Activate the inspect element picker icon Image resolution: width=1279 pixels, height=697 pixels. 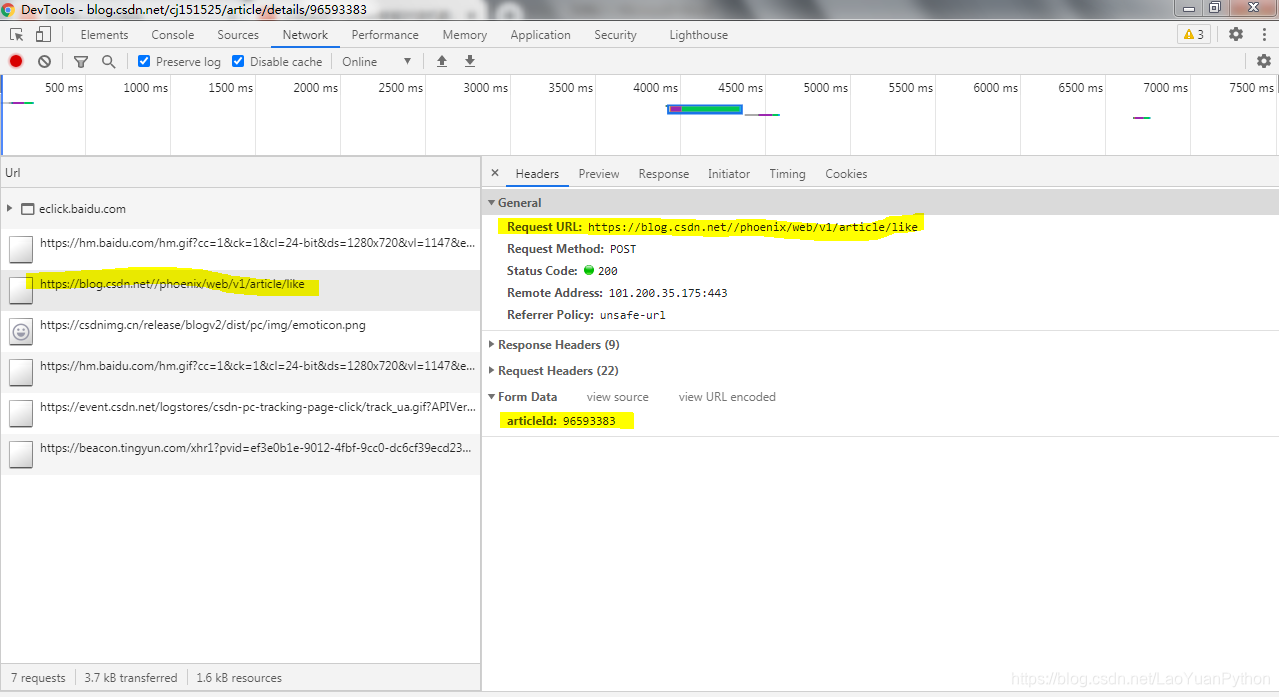tap(16, 34)
